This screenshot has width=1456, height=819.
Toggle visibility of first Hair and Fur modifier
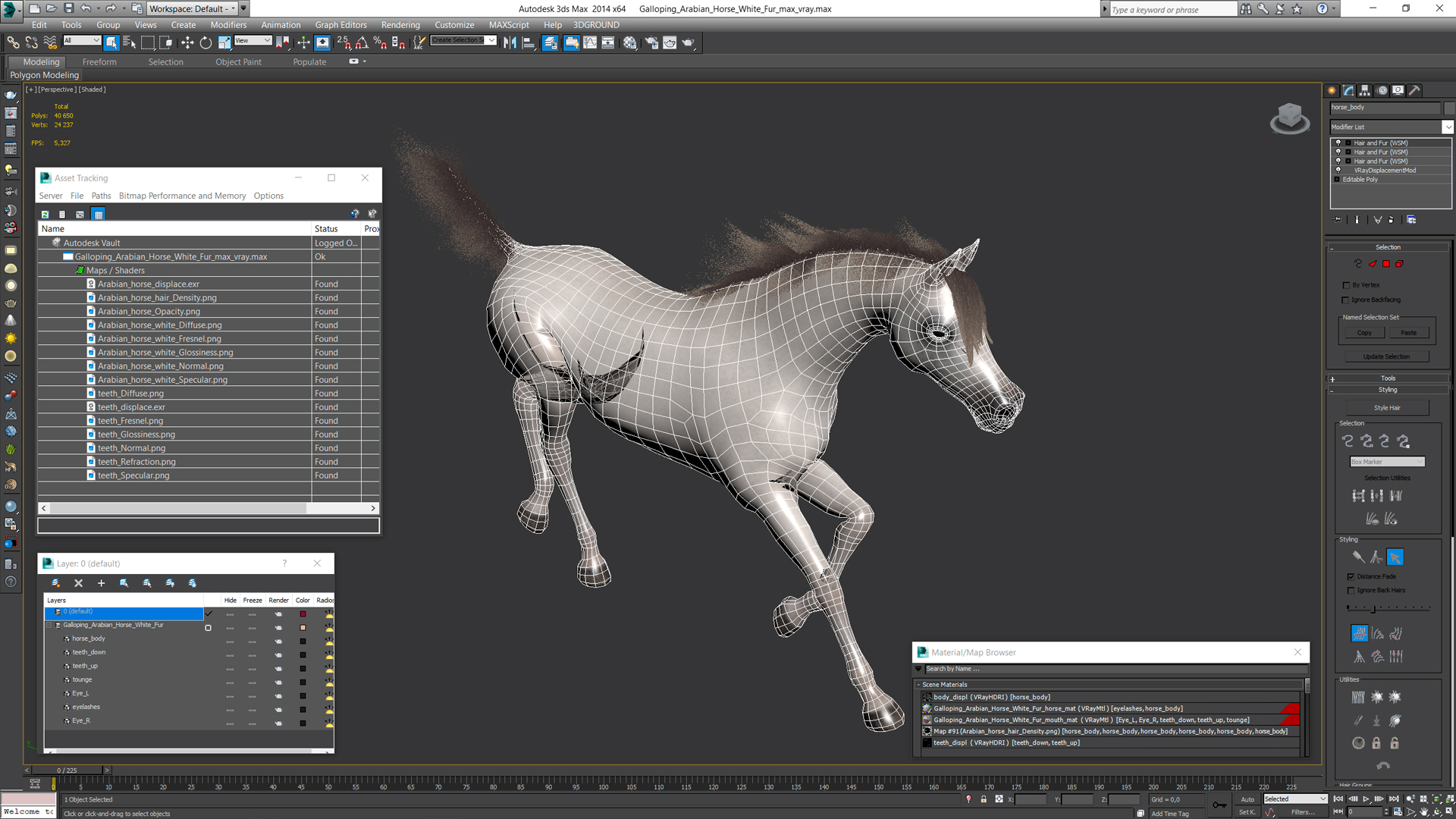1338,143
